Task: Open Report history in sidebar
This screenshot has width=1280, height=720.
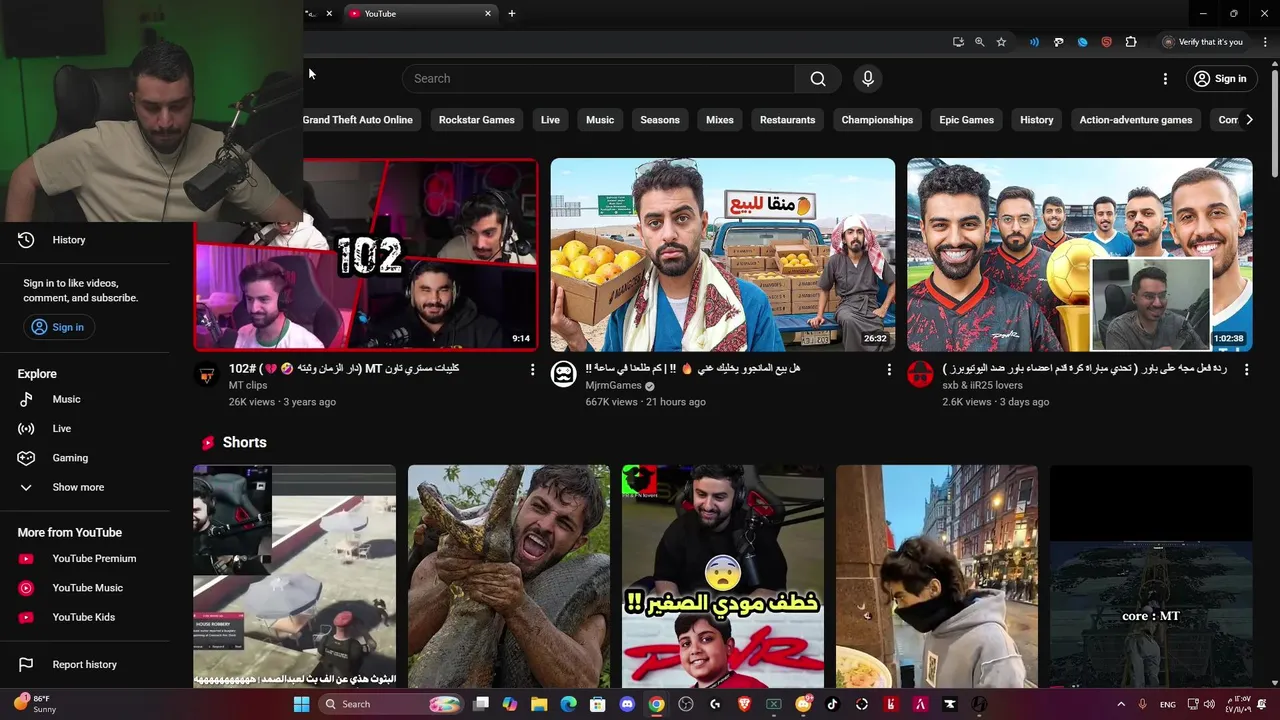Action: [x=85, y=665]
